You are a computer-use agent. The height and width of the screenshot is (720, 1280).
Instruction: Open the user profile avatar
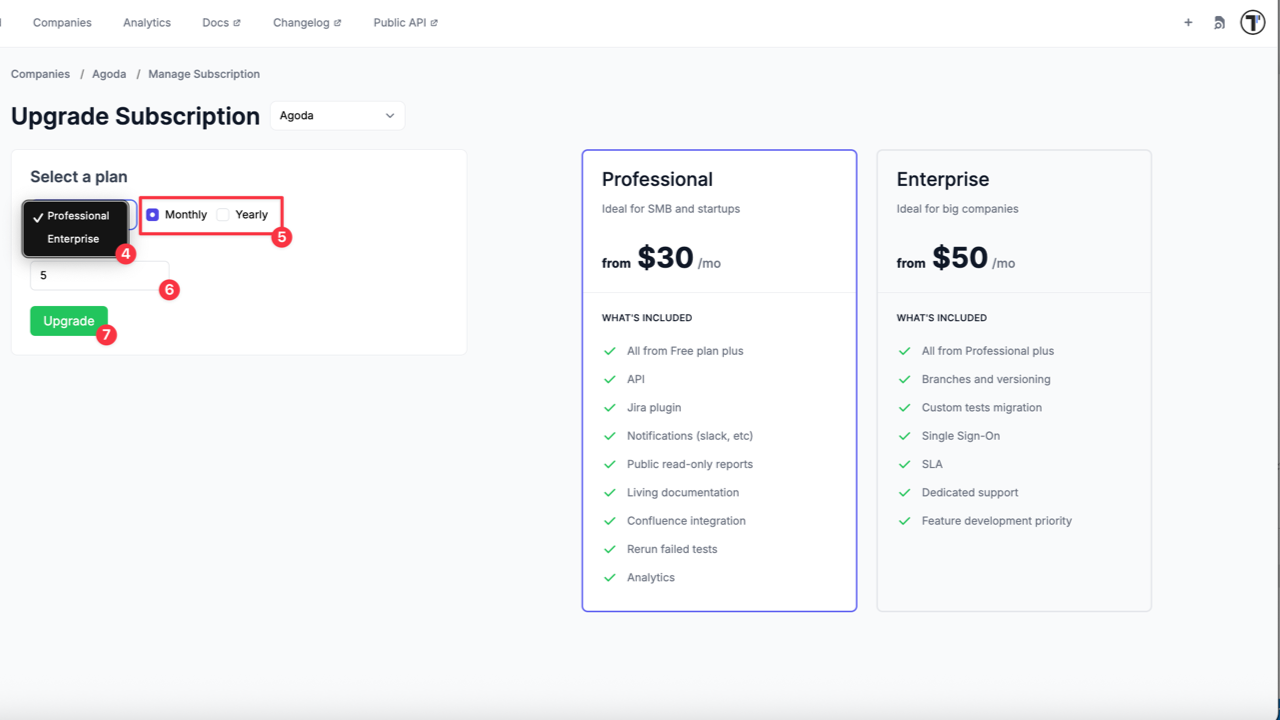tap(1252, 22)
